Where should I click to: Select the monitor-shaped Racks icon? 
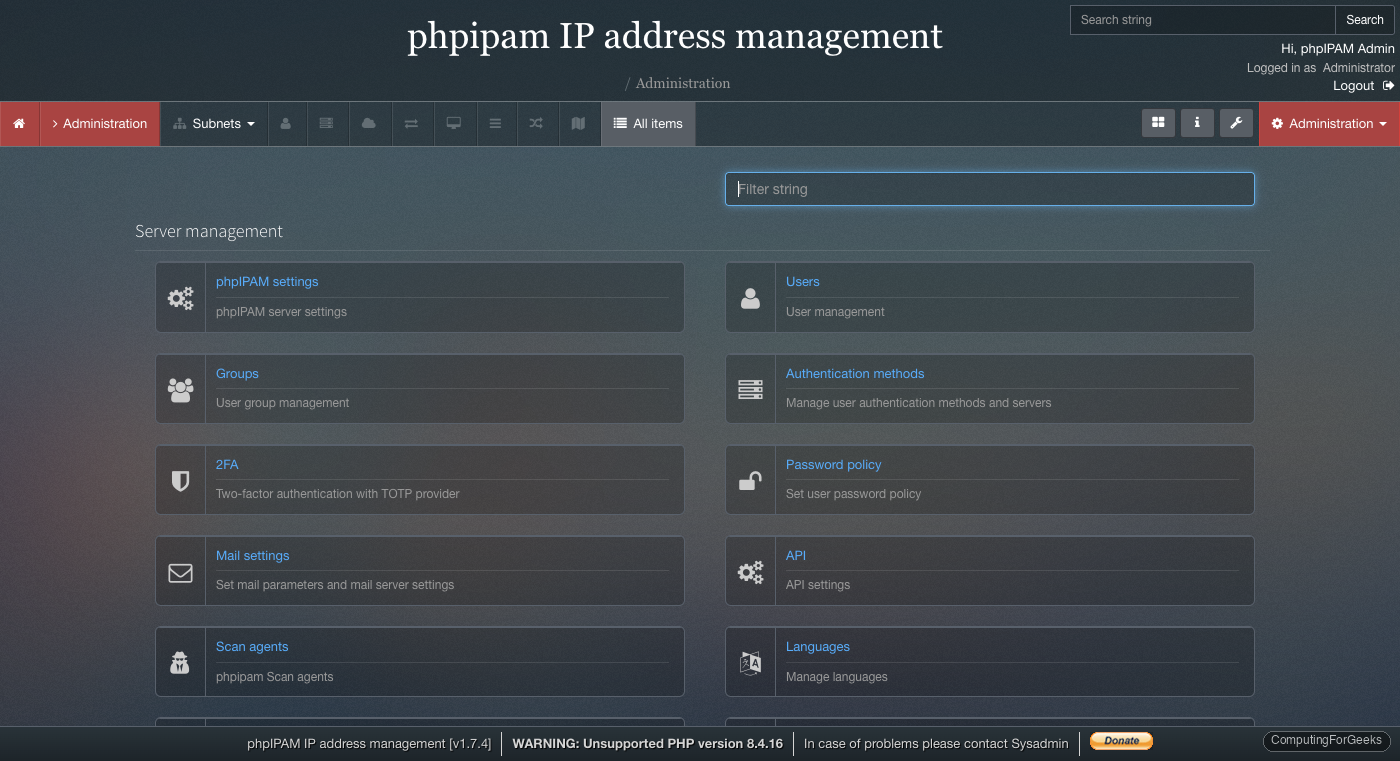454,123
